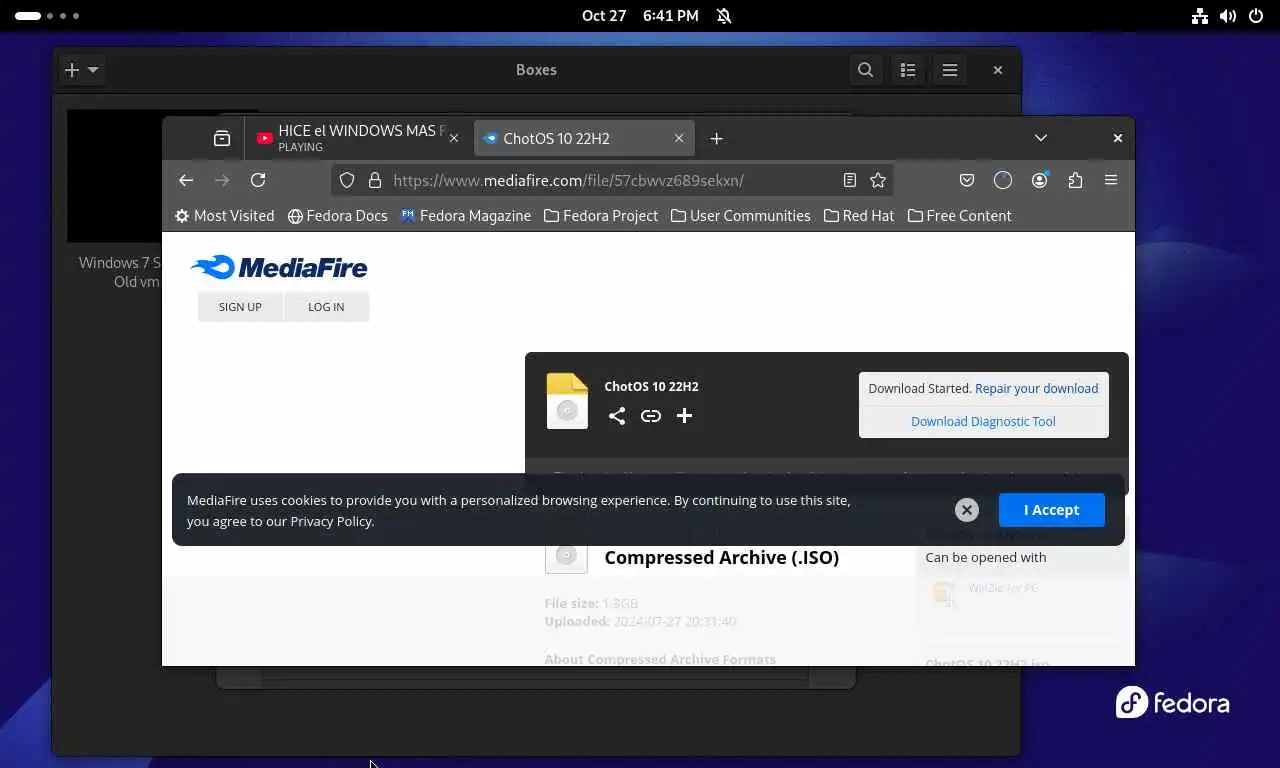
Task: Click the Privacy Policy text in cookie banner
Action: [331, 521]
